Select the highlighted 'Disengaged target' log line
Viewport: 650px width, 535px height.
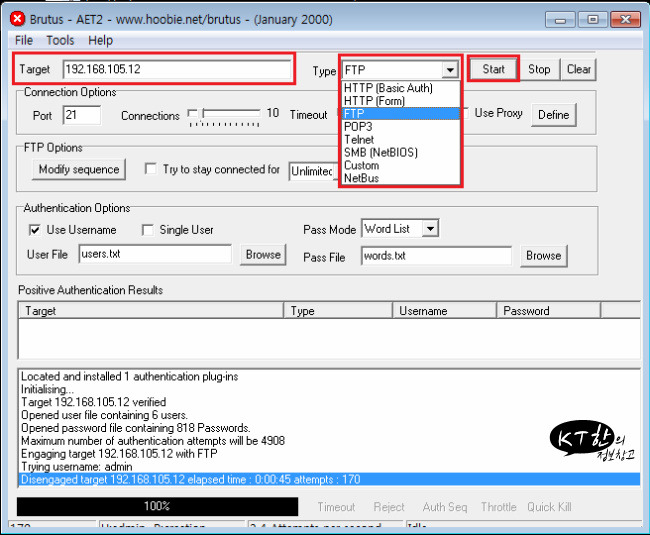click(x=330, y=479)
